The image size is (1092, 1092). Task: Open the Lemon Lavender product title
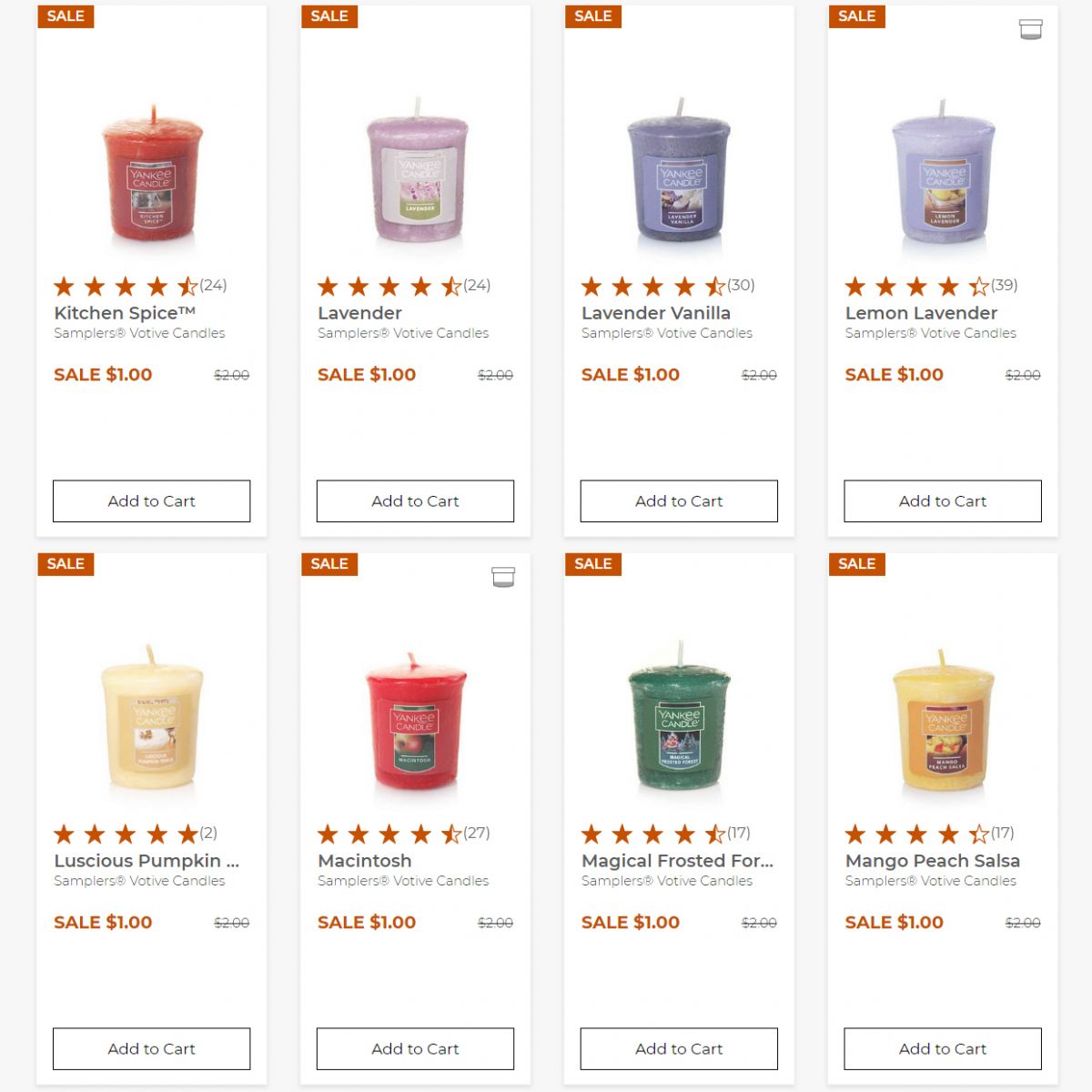[x=921, y=313]
